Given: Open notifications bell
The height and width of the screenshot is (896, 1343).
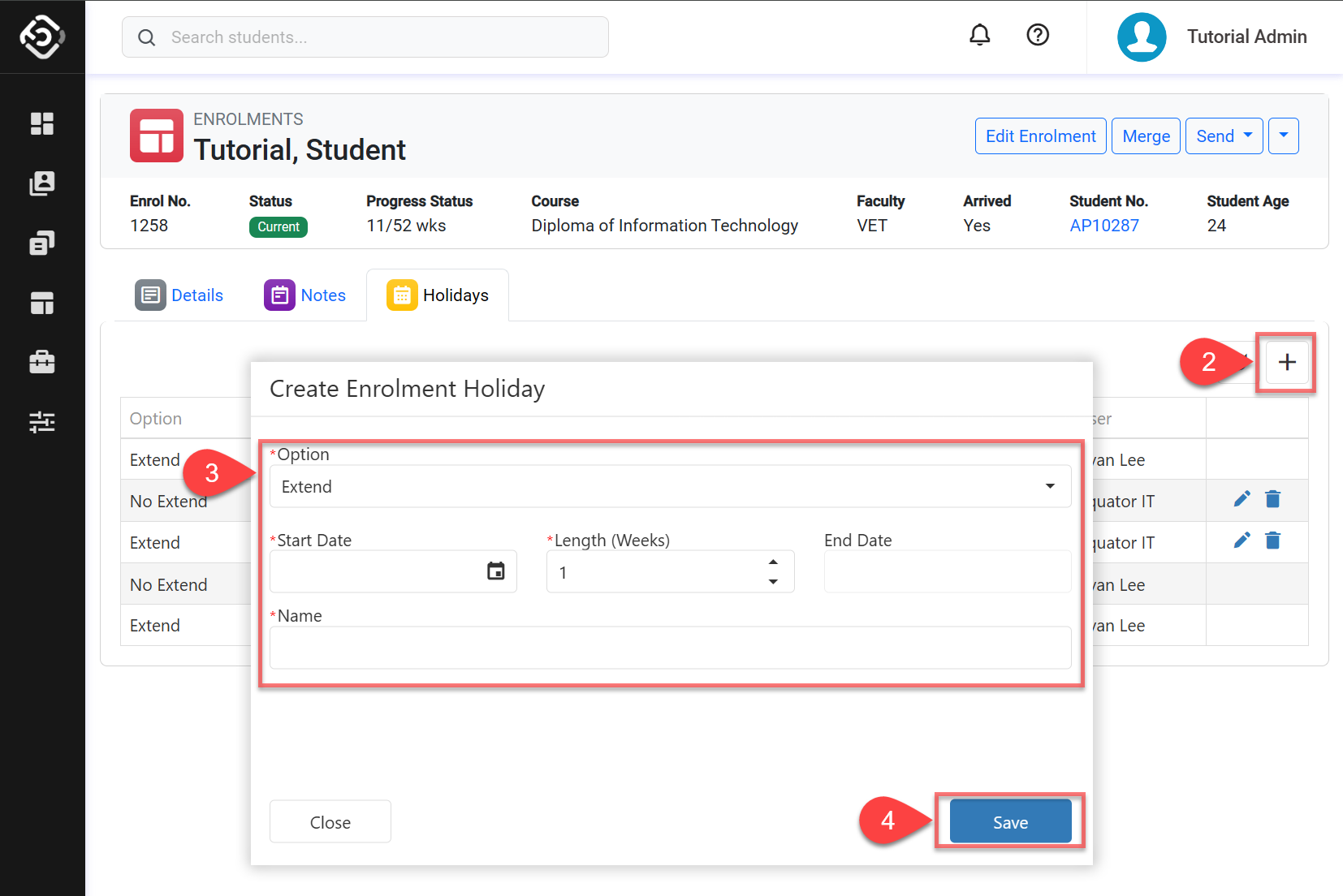Looking at the screenshot, I should (x=980, y=35).
